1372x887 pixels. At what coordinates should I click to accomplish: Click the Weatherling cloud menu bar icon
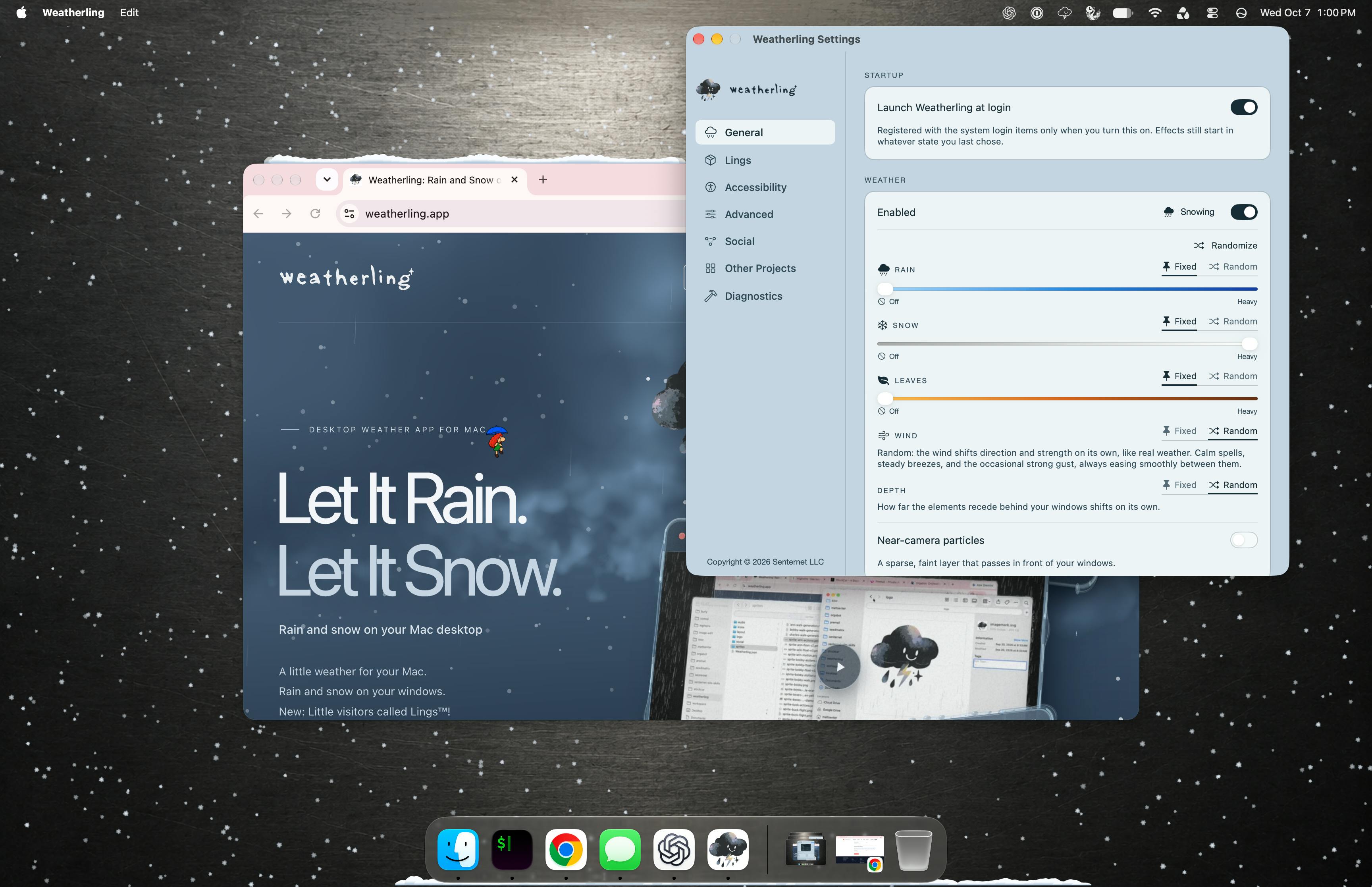coord(1065,13)
